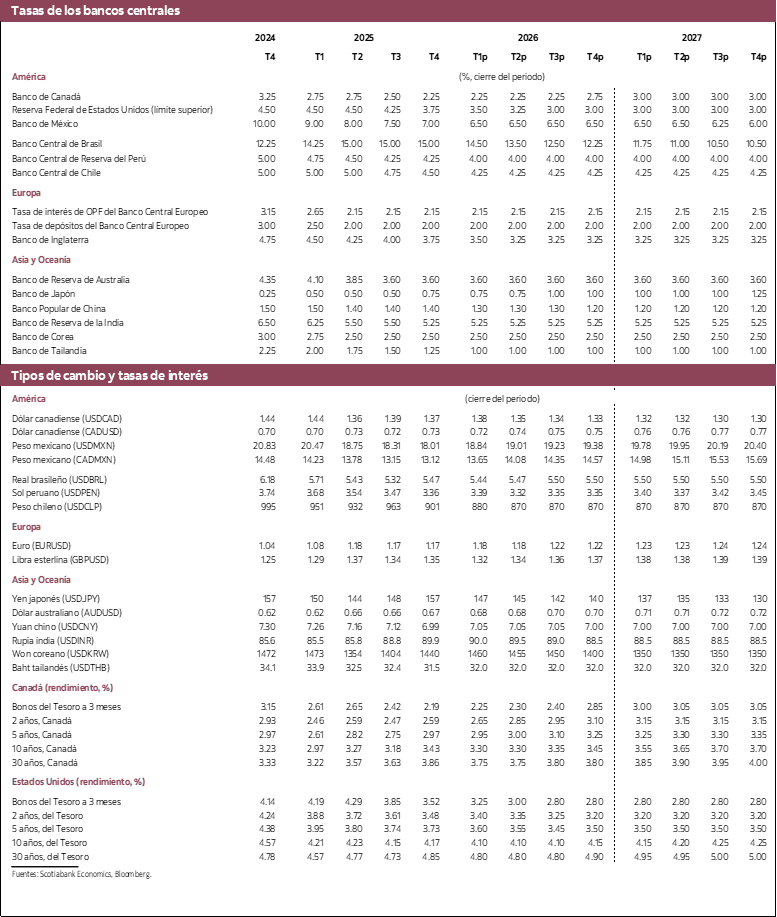
Task: Click the top end of the upper dotted divider
Action: pos(614,92)
